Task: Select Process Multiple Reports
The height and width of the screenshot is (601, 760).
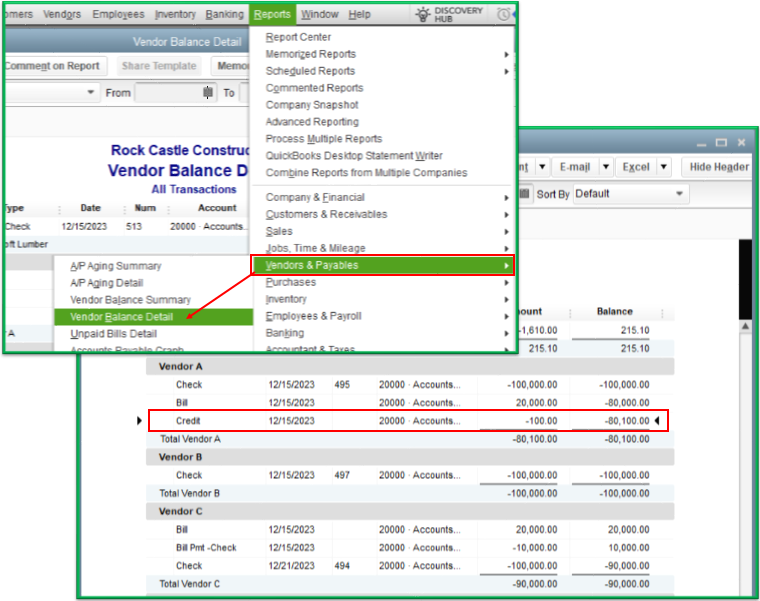Action: [x=323, y=139]
